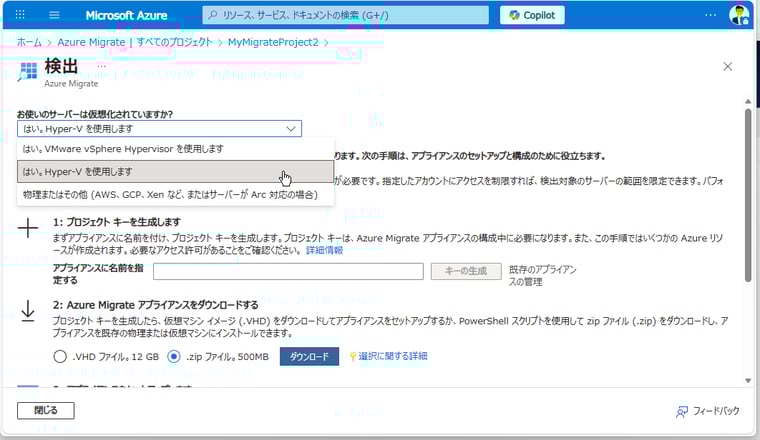This screenshot has height=440, width=760.
Task: Click the お使いのサーバーは仮想化されていますか? label
Action: [x=95, y=114]
